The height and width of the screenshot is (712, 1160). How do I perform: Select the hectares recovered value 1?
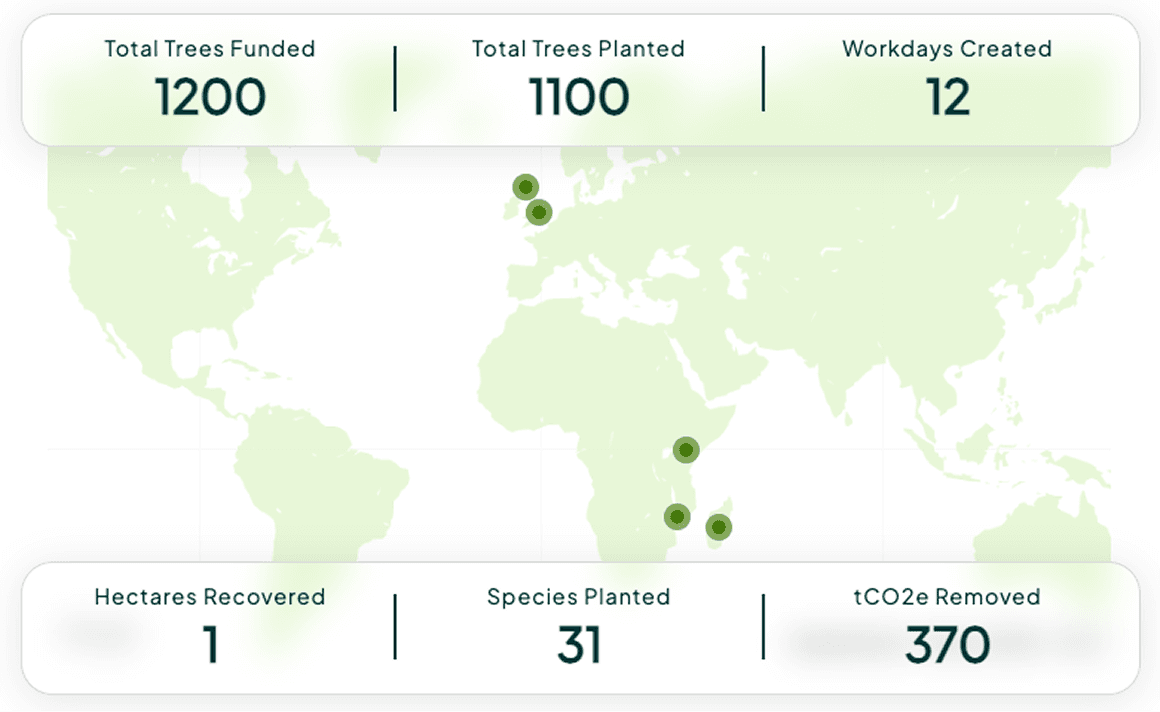(211, 644)
